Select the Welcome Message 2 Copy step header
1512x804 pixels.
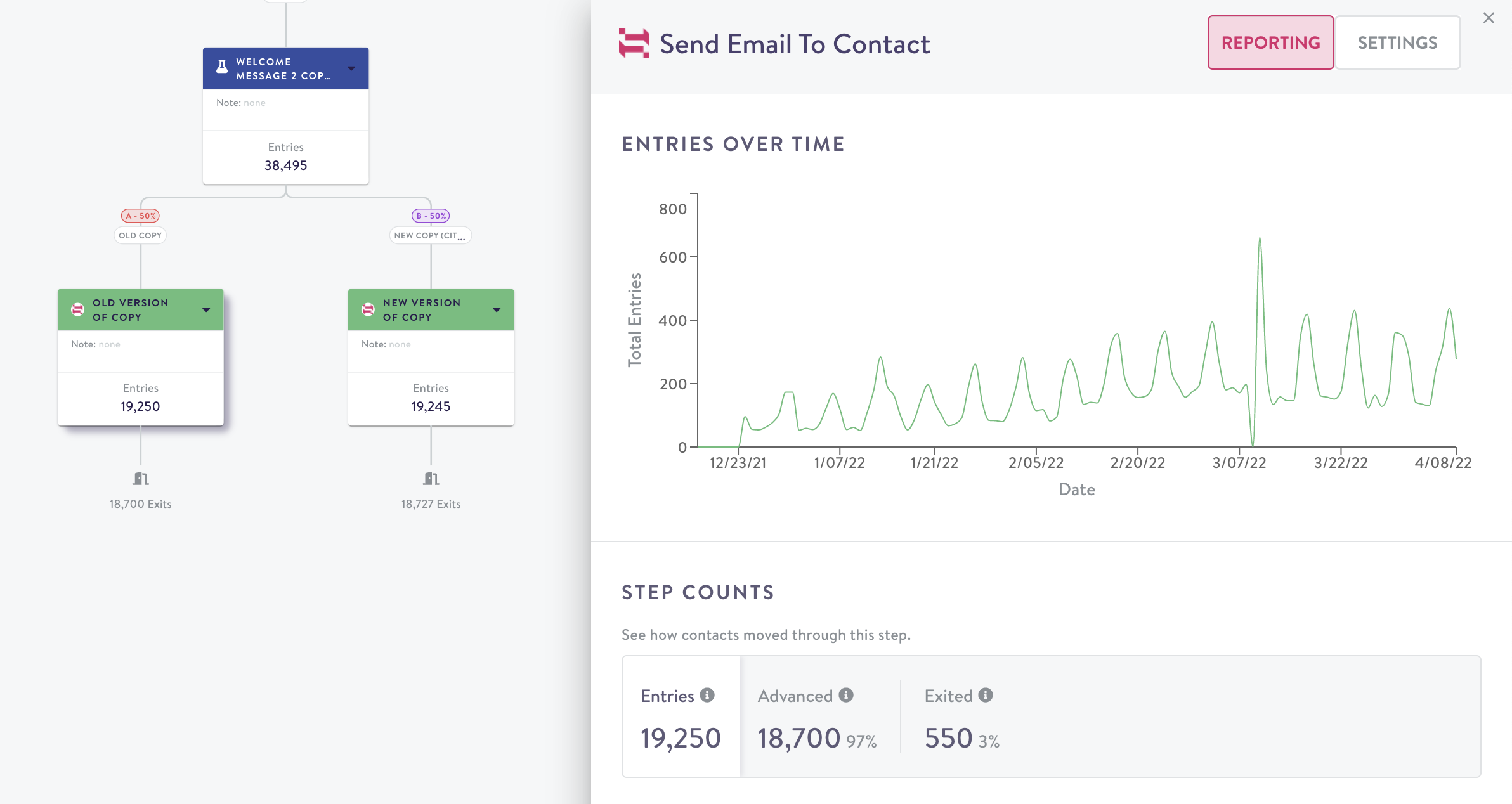[x=285, y=68]
